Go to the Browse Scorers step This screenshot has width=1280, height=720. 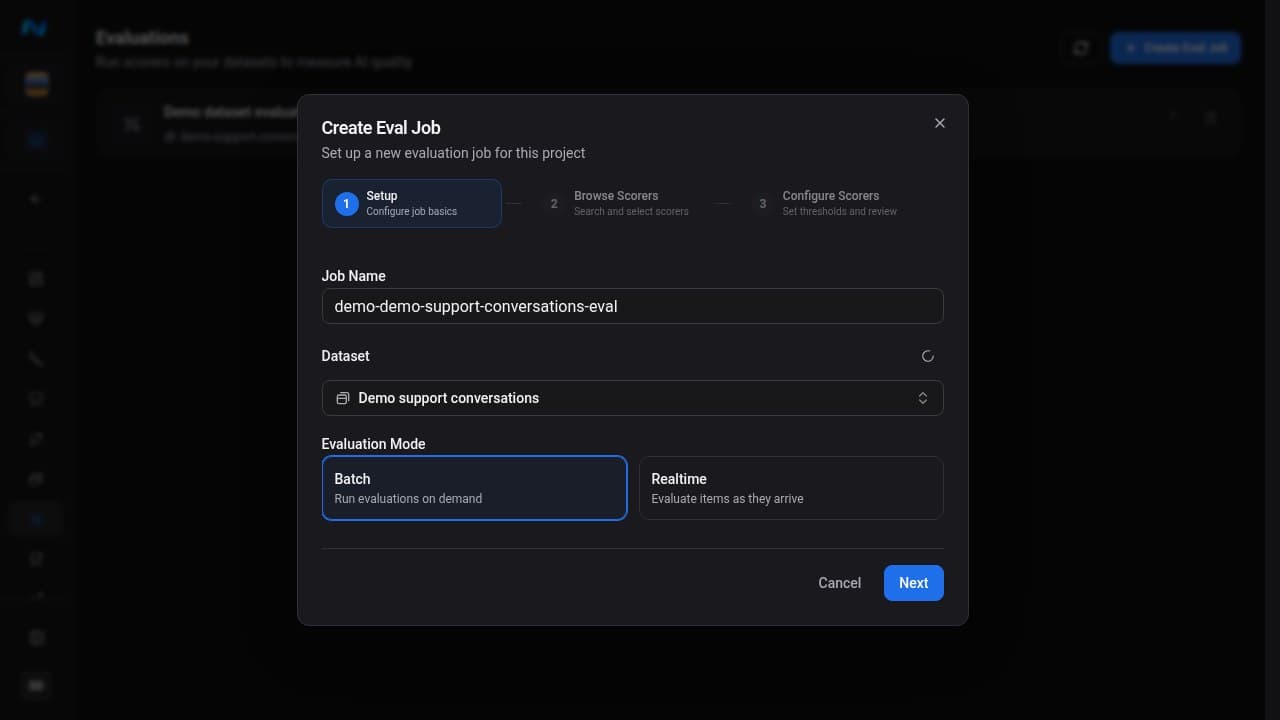click(617, 203)
